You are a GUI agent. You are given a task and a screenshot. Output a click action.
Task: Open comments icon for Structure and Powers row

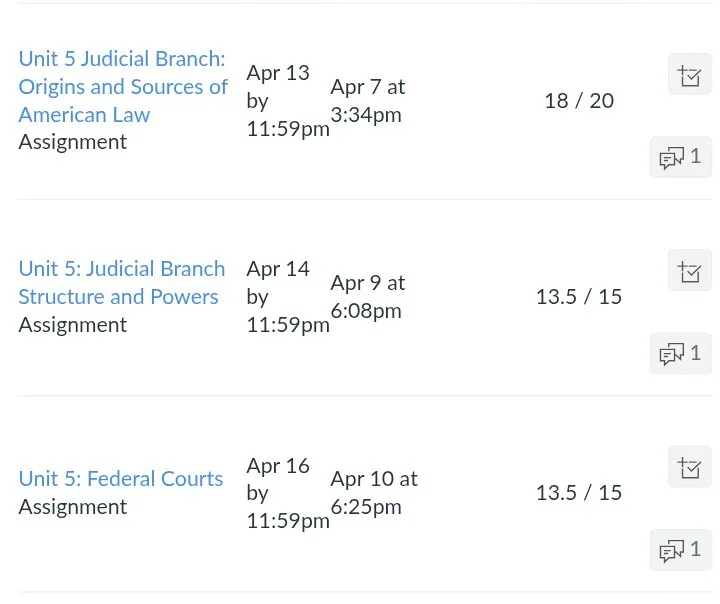(680, 353)
